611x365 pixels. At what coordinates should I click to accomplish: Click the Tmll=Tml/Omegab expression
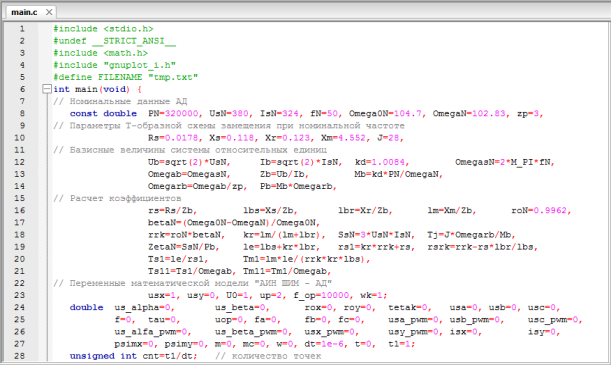(x=285, y=271)
